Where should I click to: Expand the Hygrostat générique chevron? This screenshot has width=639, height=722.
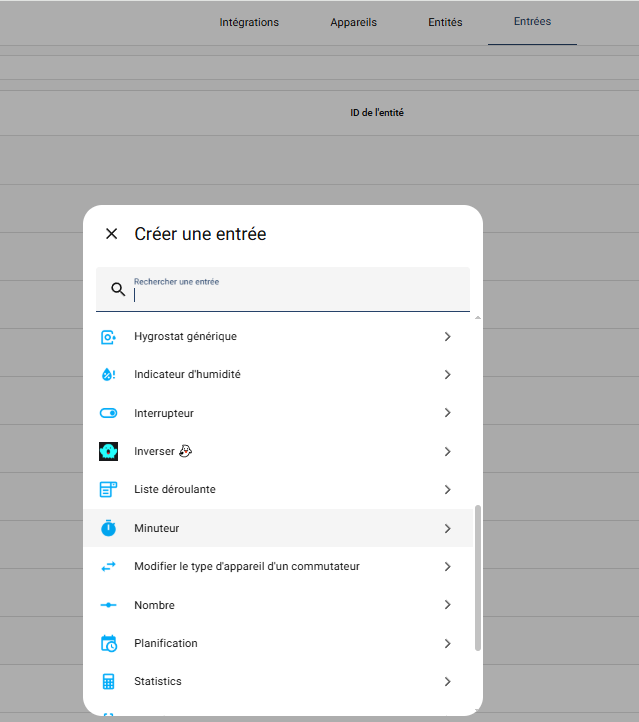[x=447, y=337]
